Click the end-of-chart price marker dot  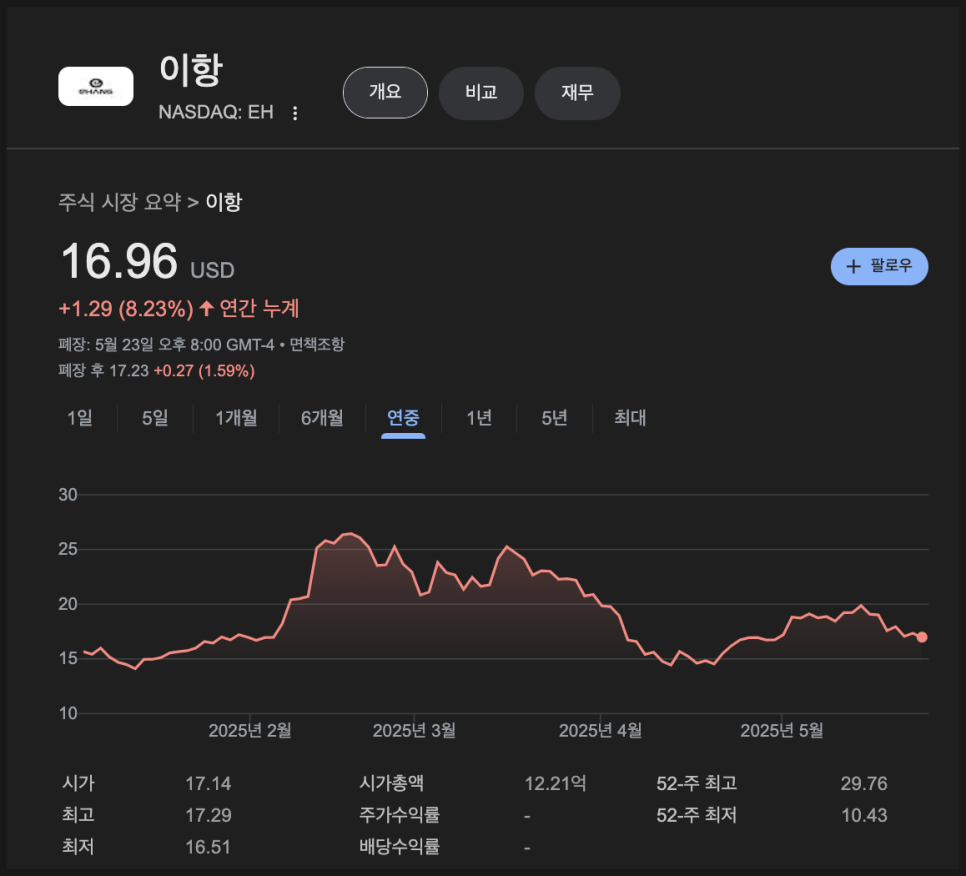pos(922,637)
